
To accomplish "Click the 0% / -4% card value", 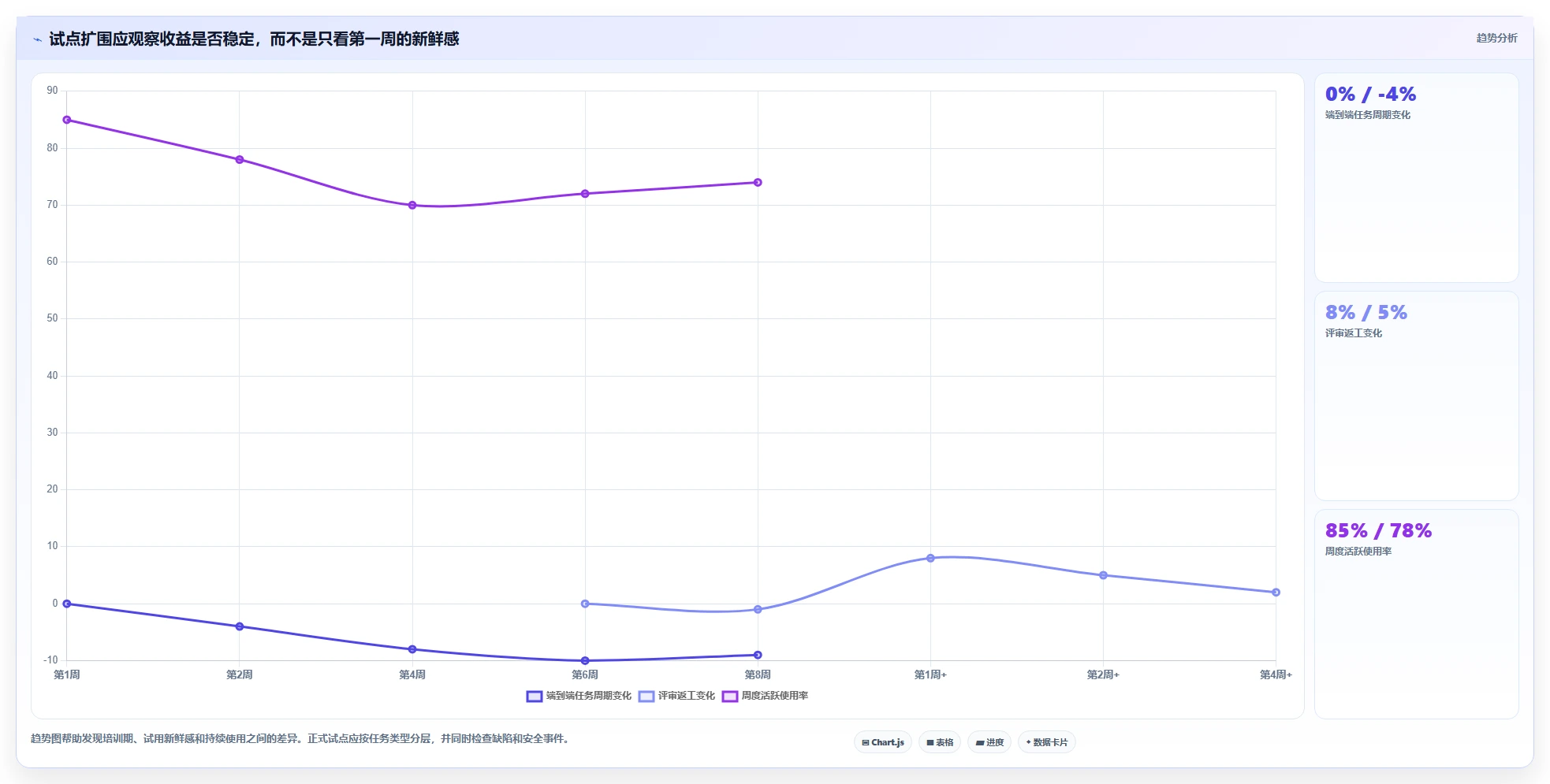I will point(1370,95).
